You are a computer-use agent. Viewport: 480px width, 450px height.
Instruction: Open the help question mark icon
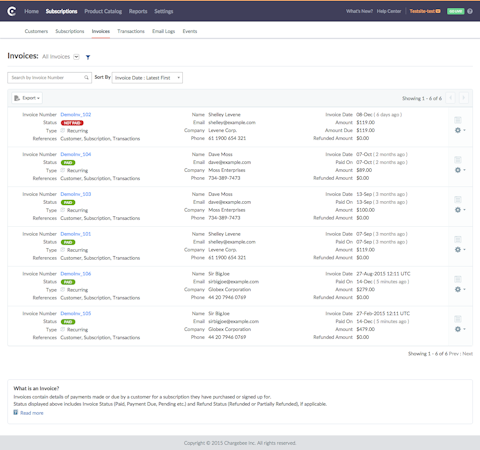[470, 11]
